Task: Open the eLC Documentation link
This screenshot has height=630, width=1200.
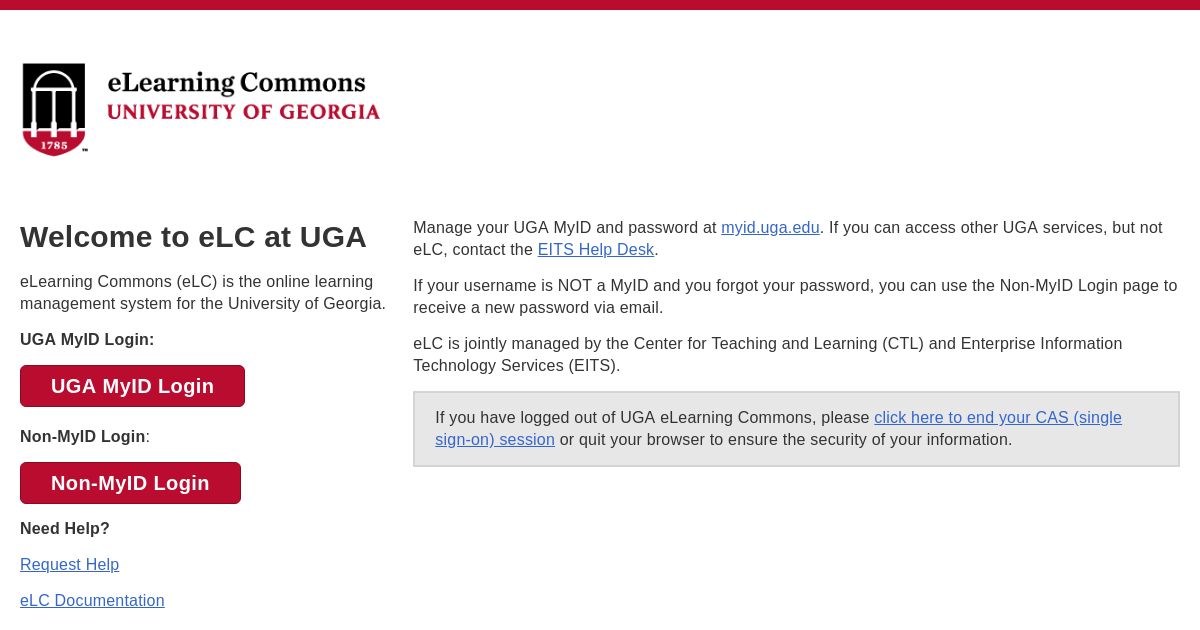Action: click(x=92, y=601)
